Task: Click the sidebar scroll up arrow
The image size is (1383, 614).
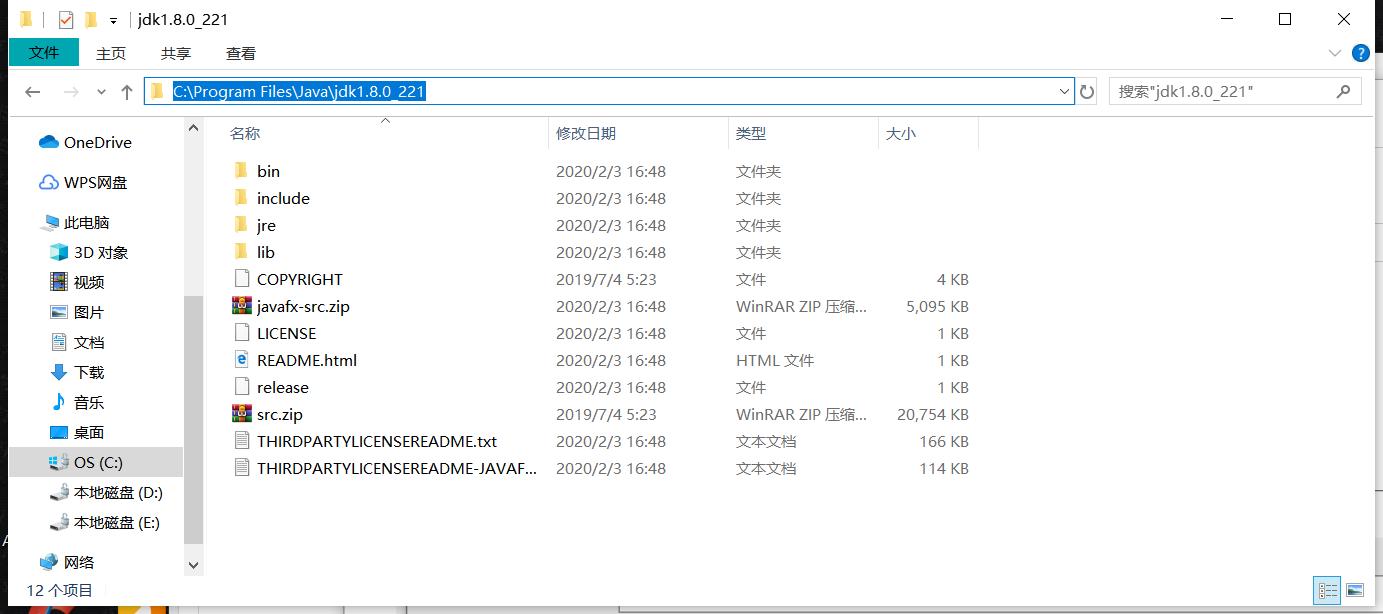Action: point(193,127)
